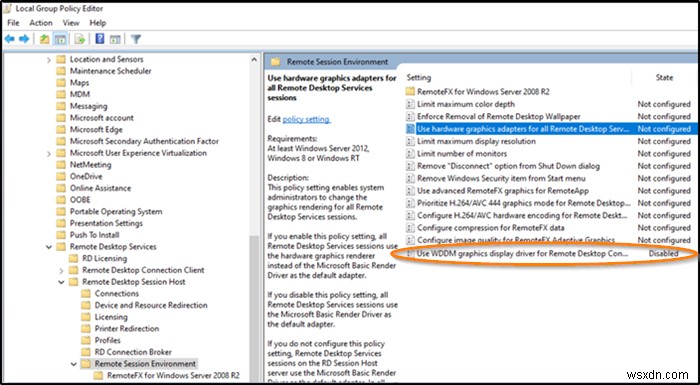Click the Up one level folder icon

pyautogui.click(x=45, y=39)
